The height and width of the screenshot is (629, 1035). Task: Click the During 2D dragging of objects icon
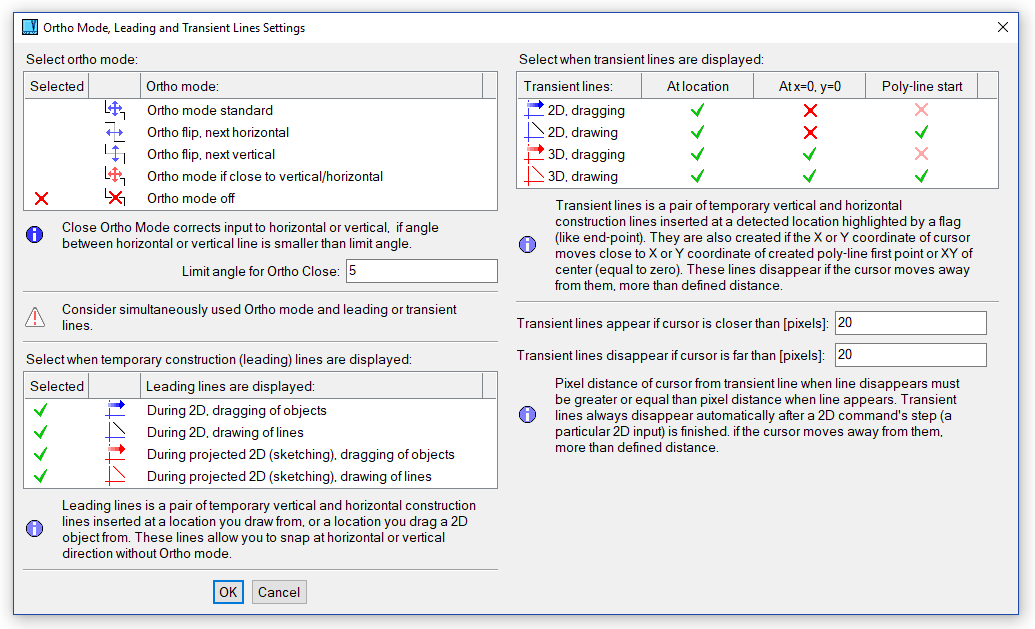click(x=115, y=410)
